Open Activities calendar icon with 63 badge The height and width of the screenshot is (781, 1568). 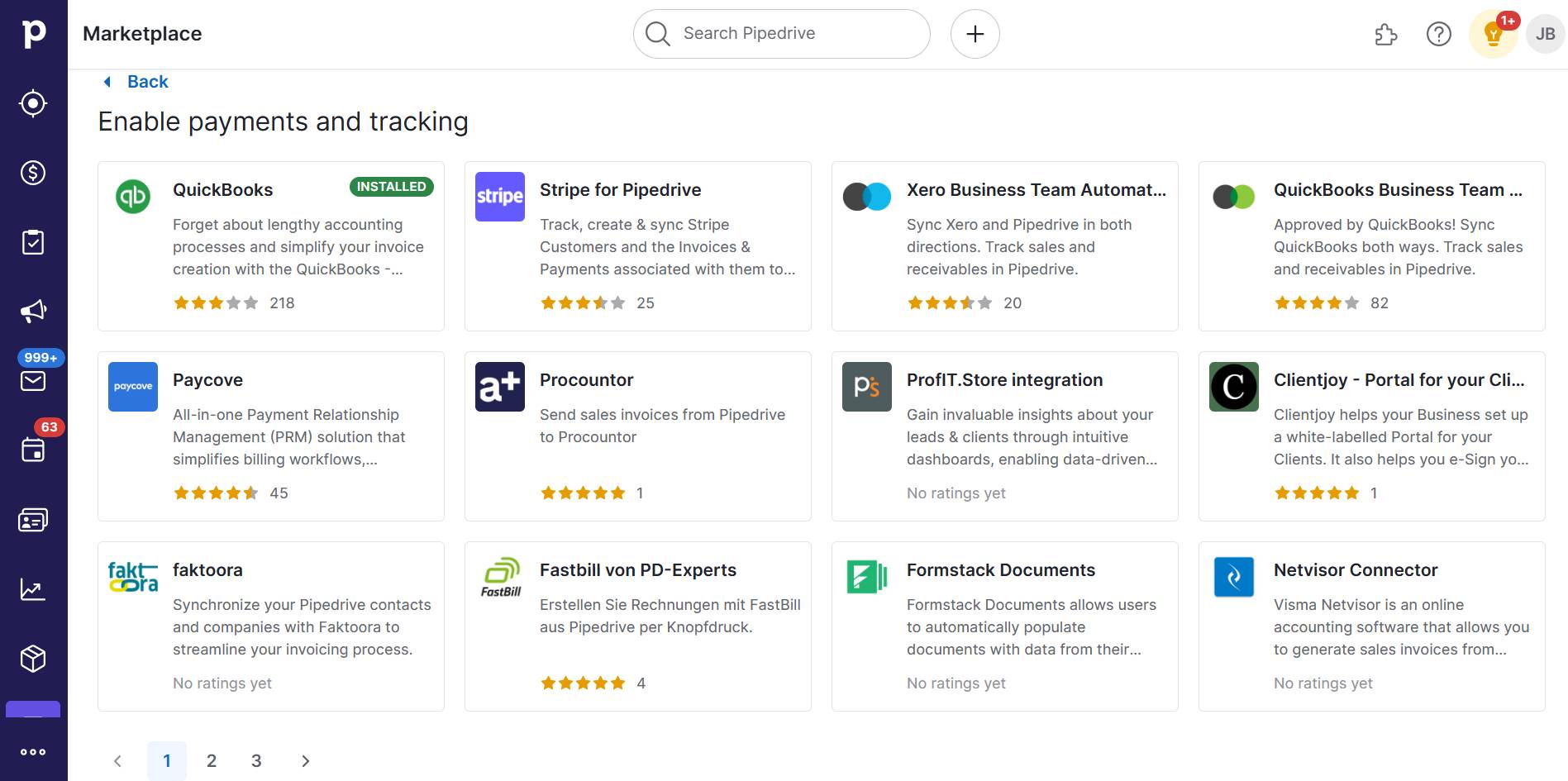coord(33,449)
